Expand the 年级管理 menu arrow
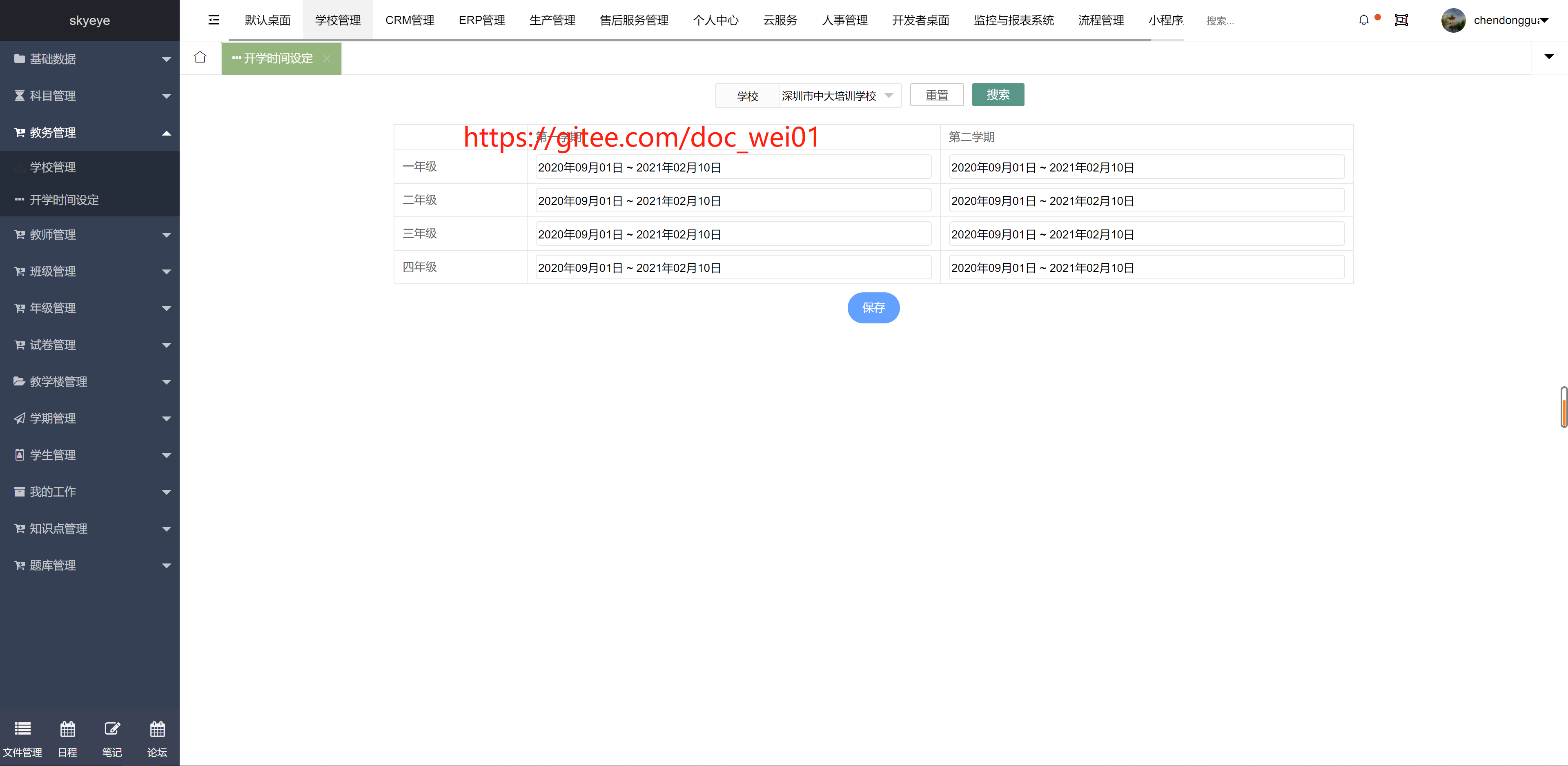 pos(166,308)
